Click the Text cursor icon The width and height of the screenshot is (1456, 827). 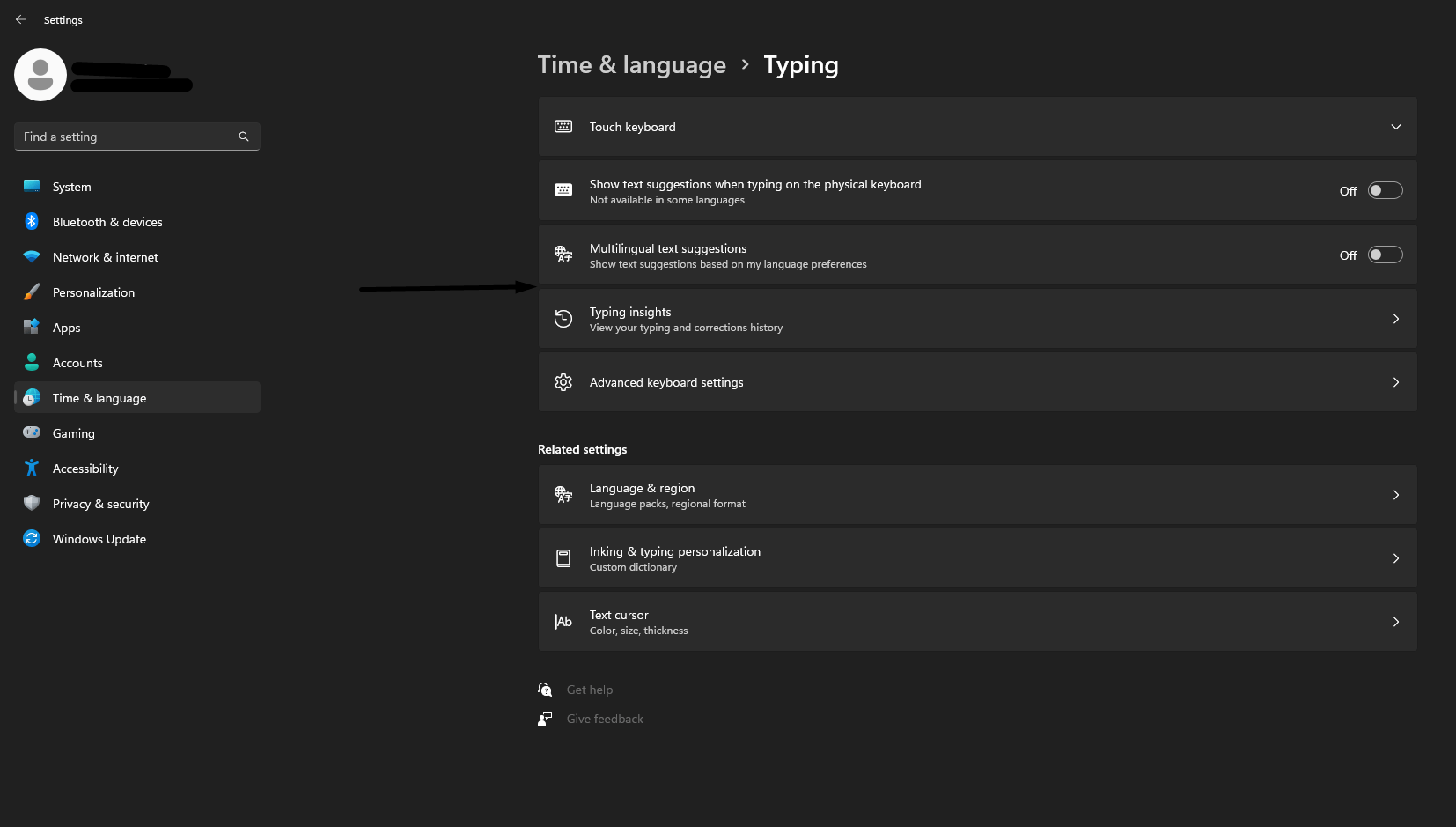[x=563, y=622]
